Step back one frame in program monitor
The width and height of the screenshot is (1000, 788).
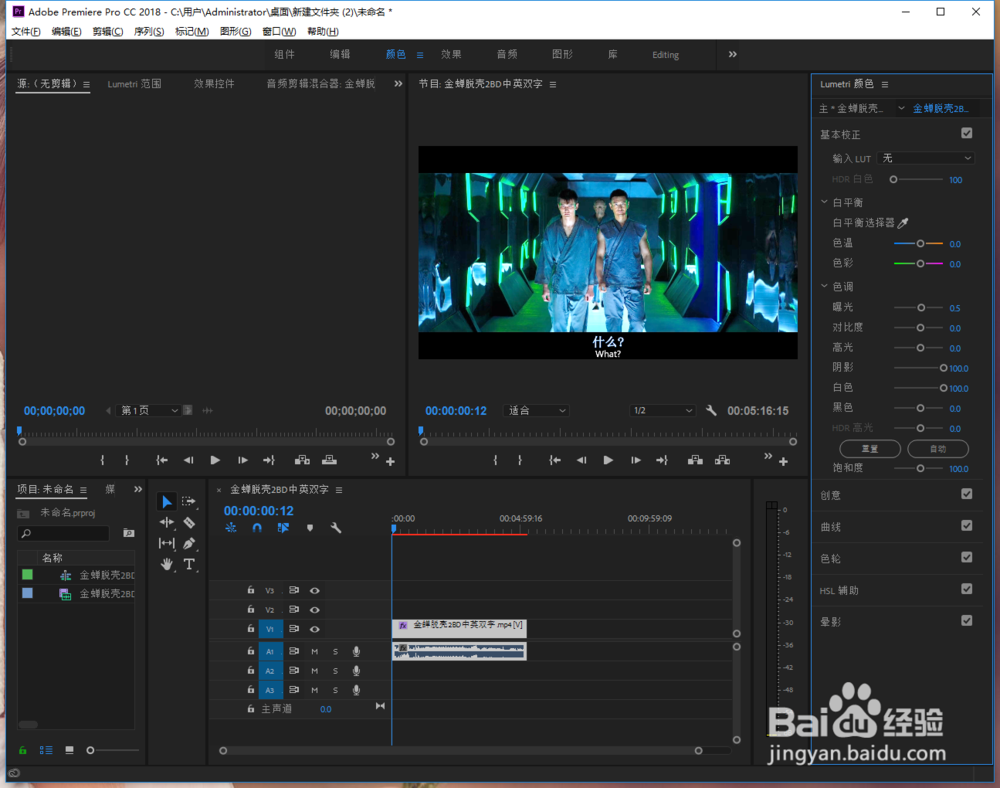point(581,460)
